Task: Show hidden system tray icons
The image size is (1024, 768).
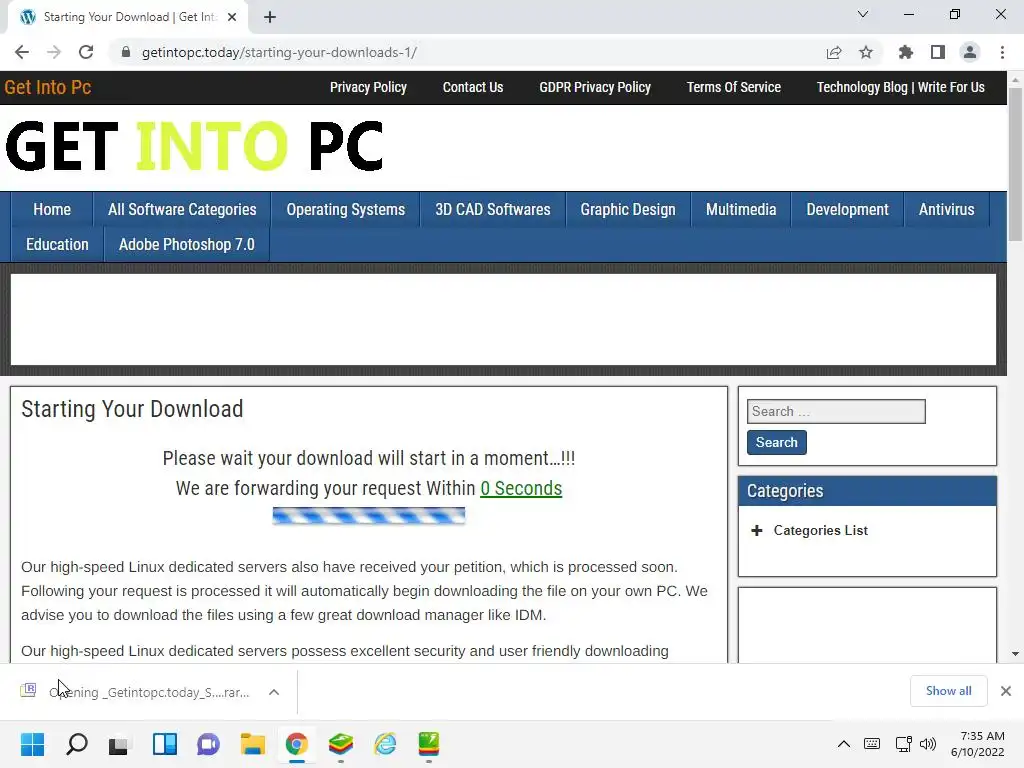Action: pos(844,744)
